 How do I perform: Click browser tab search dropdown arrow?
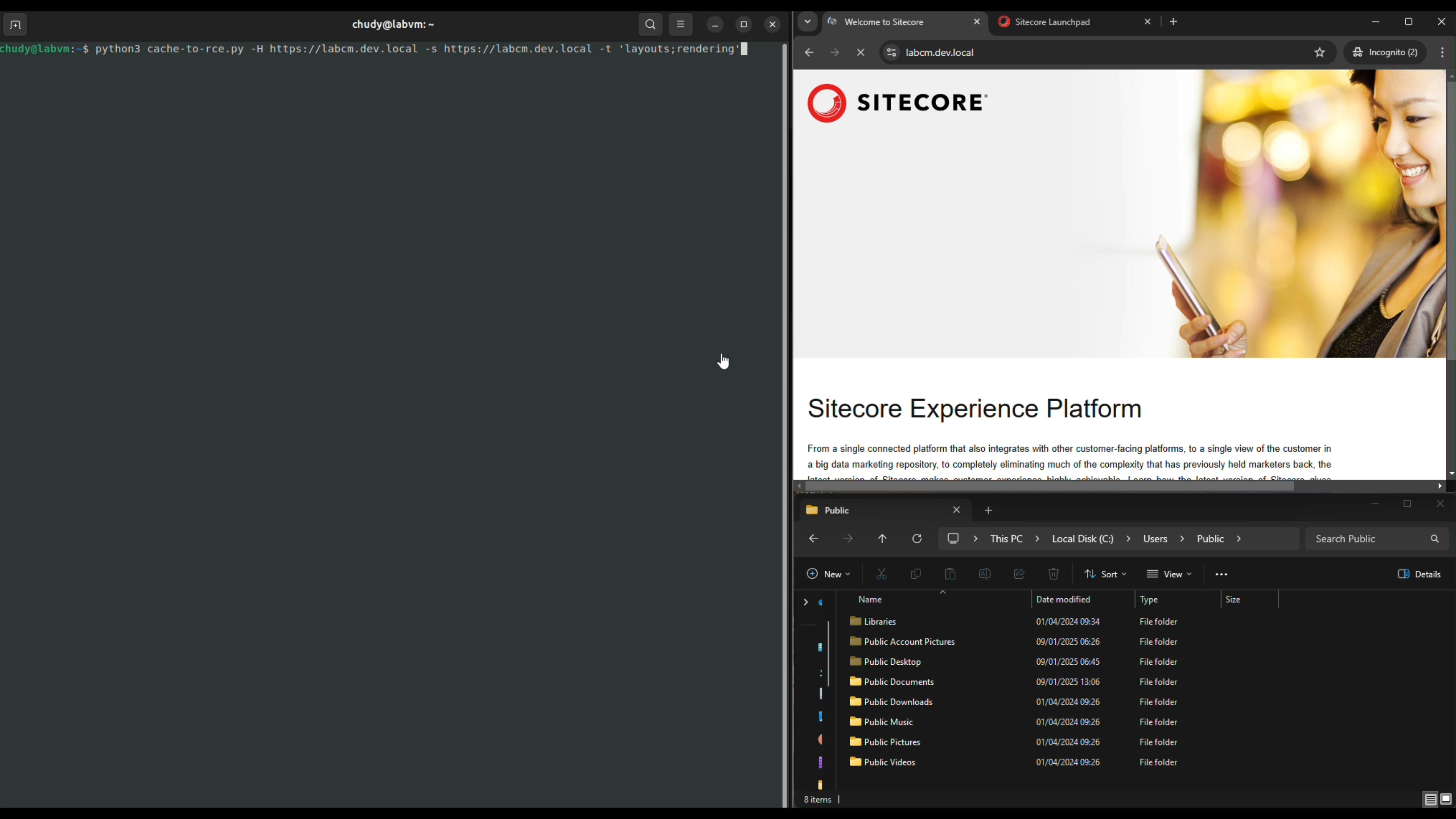tap(808, 22)
